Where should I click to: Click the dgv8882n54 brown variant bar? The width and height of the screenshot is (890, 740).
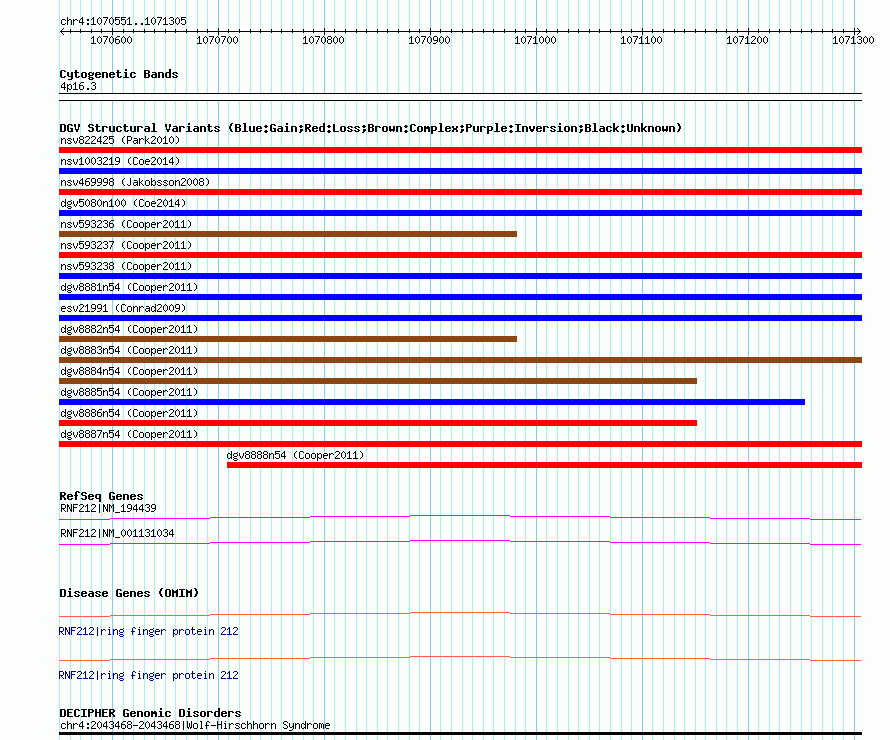tap(288, 339)
